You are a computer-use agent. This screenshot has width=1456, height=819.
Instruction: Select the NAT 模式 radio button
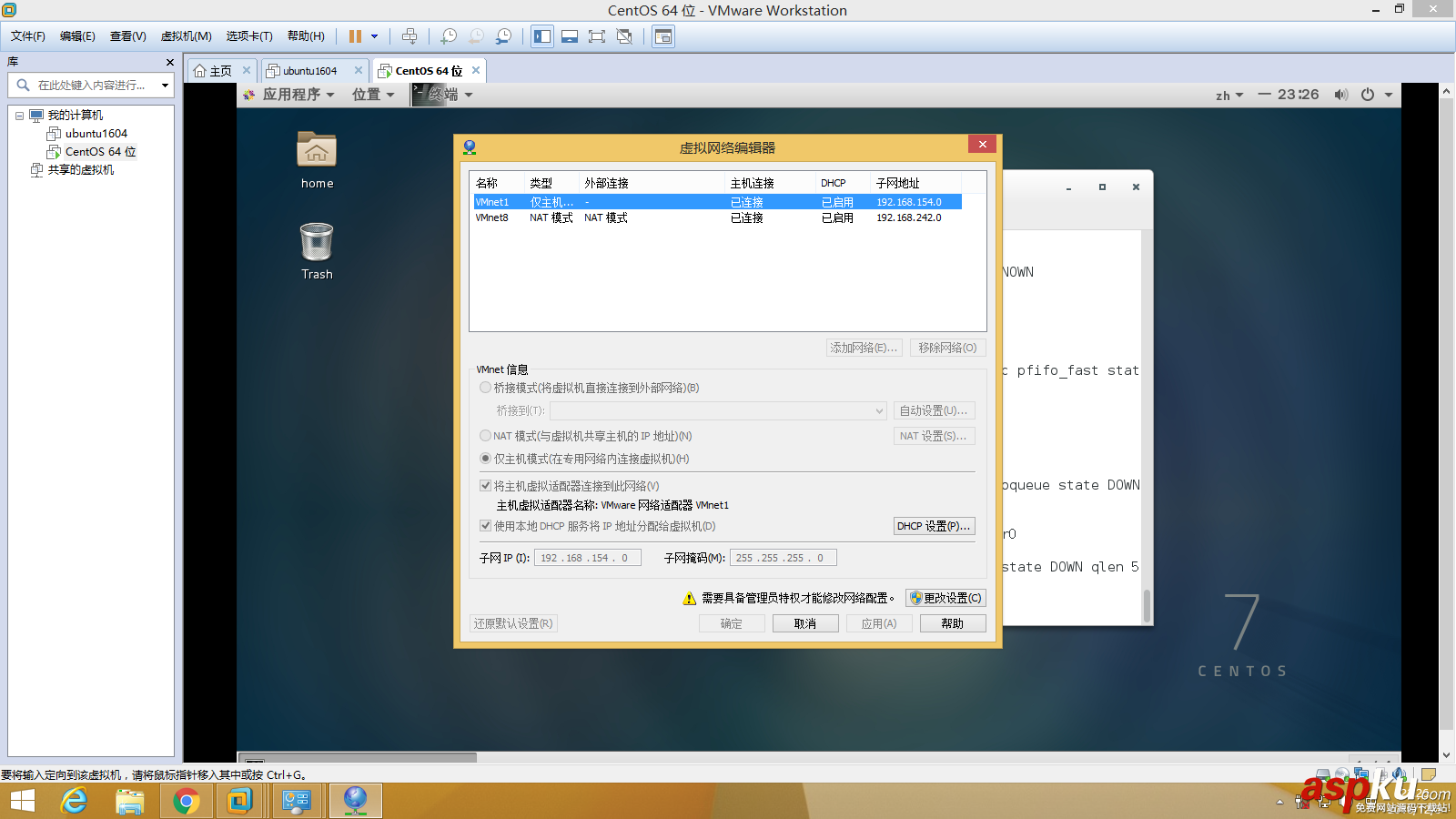point(485,436)
